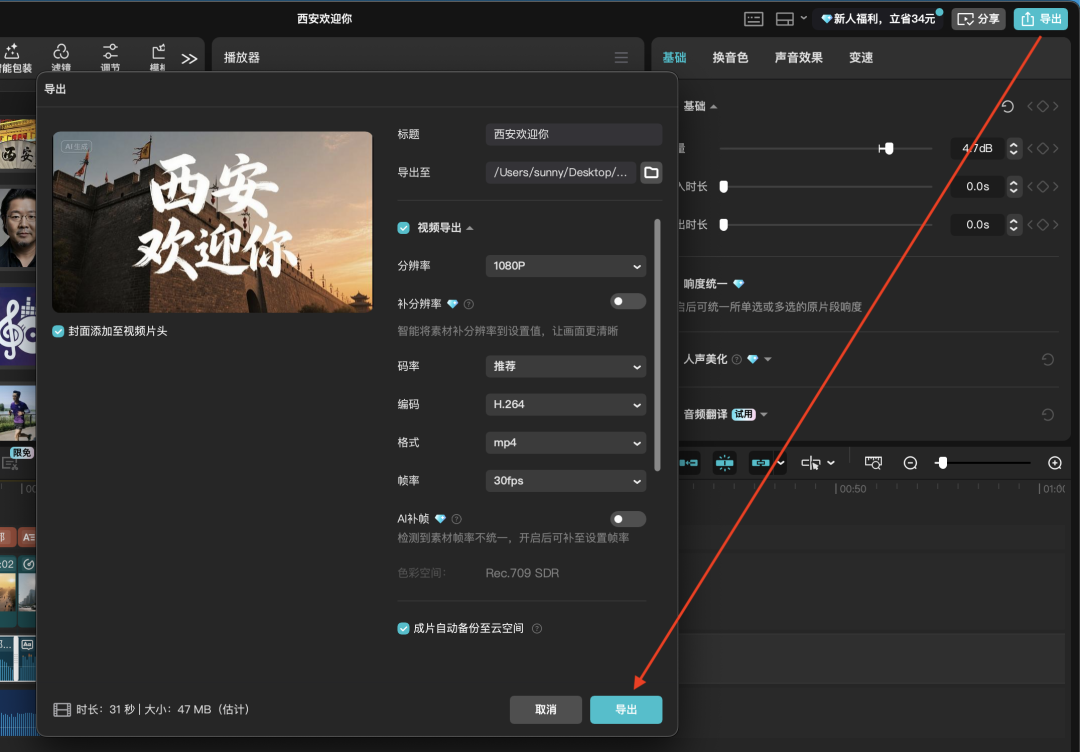Turn on the AI补帧 switch
This screenshot has height=752, width=1080.
click(x=628, y=519)
